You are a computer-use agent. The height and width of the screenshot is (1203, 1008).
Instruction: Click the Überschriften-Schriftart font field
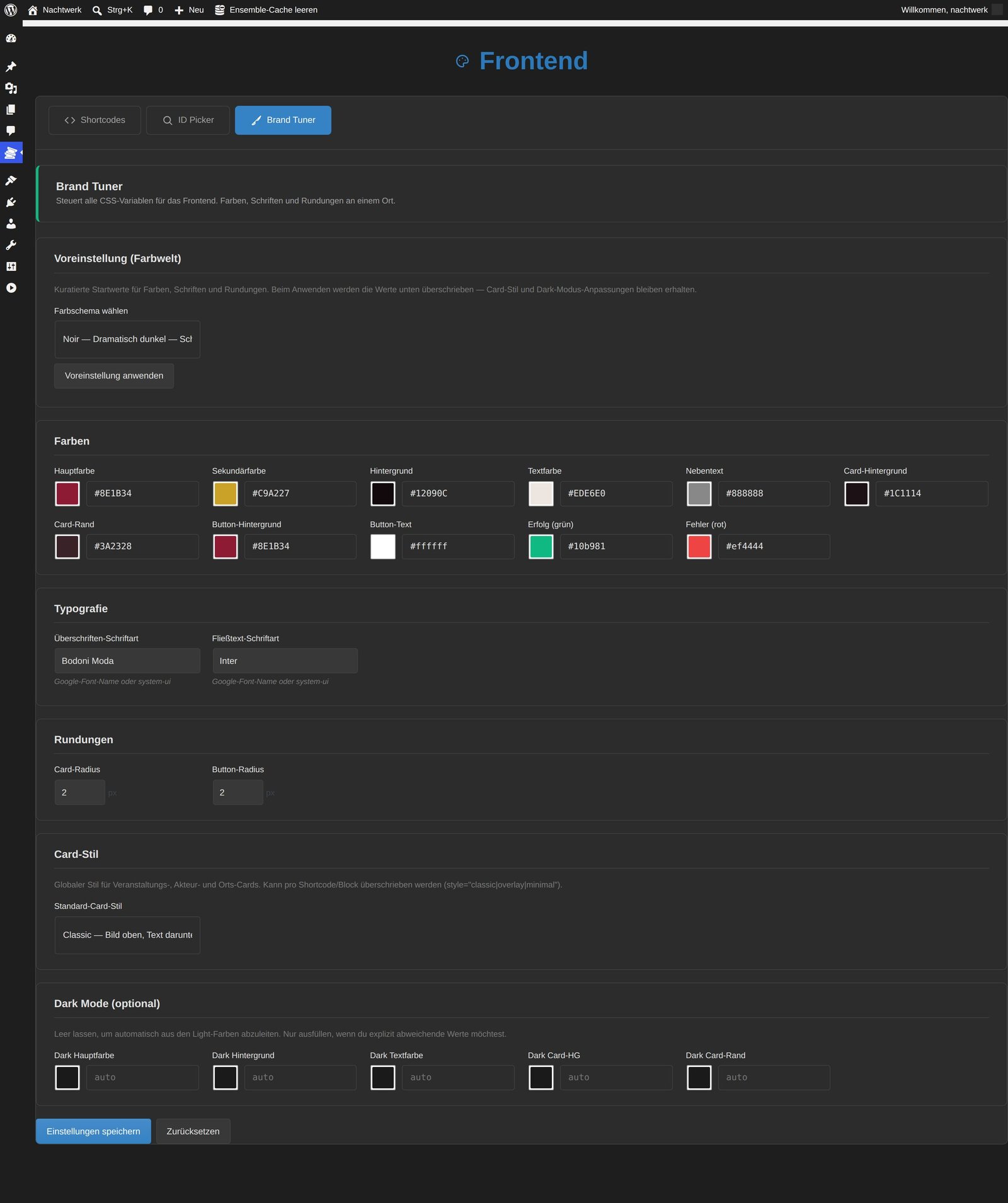(x=127, y=661)
